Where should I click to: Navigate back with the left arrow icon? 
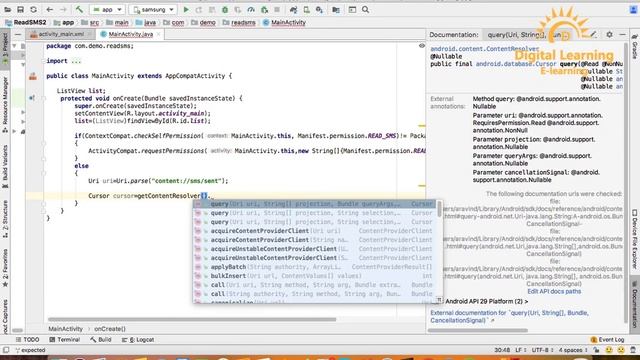point(50,9)
